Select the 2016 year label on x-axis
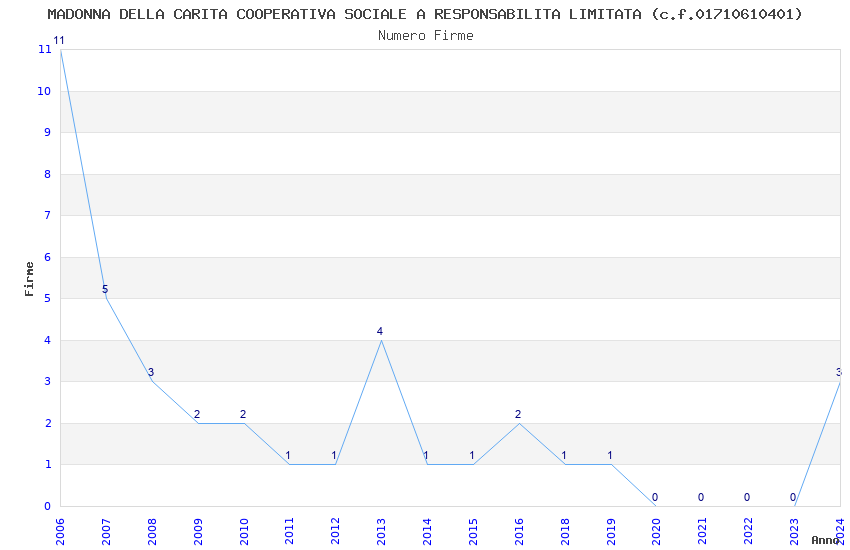 click(519, 531)
